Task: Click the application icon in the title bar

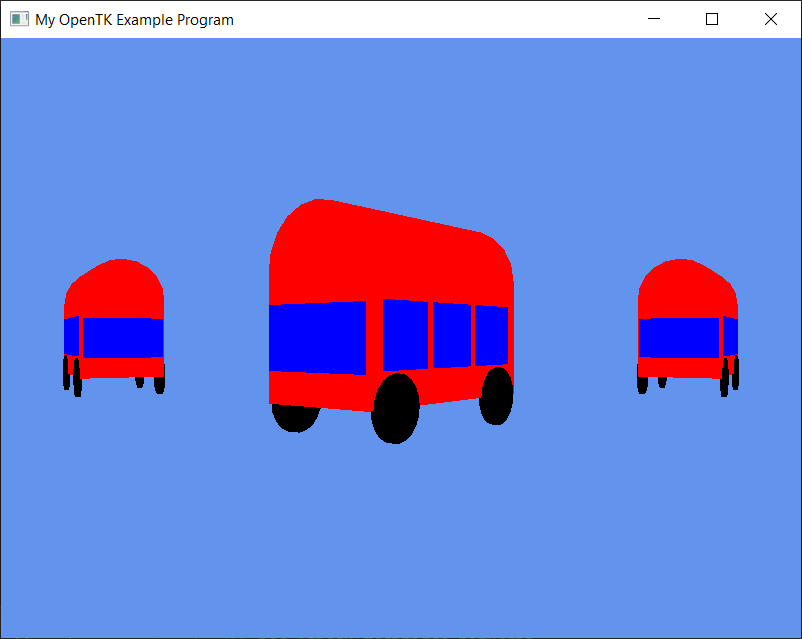Action: pos(18,19)
